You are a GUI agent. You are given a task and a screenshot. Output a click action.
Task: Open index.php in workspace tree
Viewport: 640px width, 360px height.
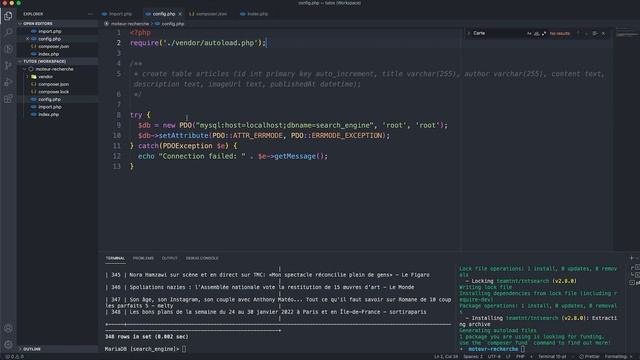coord(49,115)
